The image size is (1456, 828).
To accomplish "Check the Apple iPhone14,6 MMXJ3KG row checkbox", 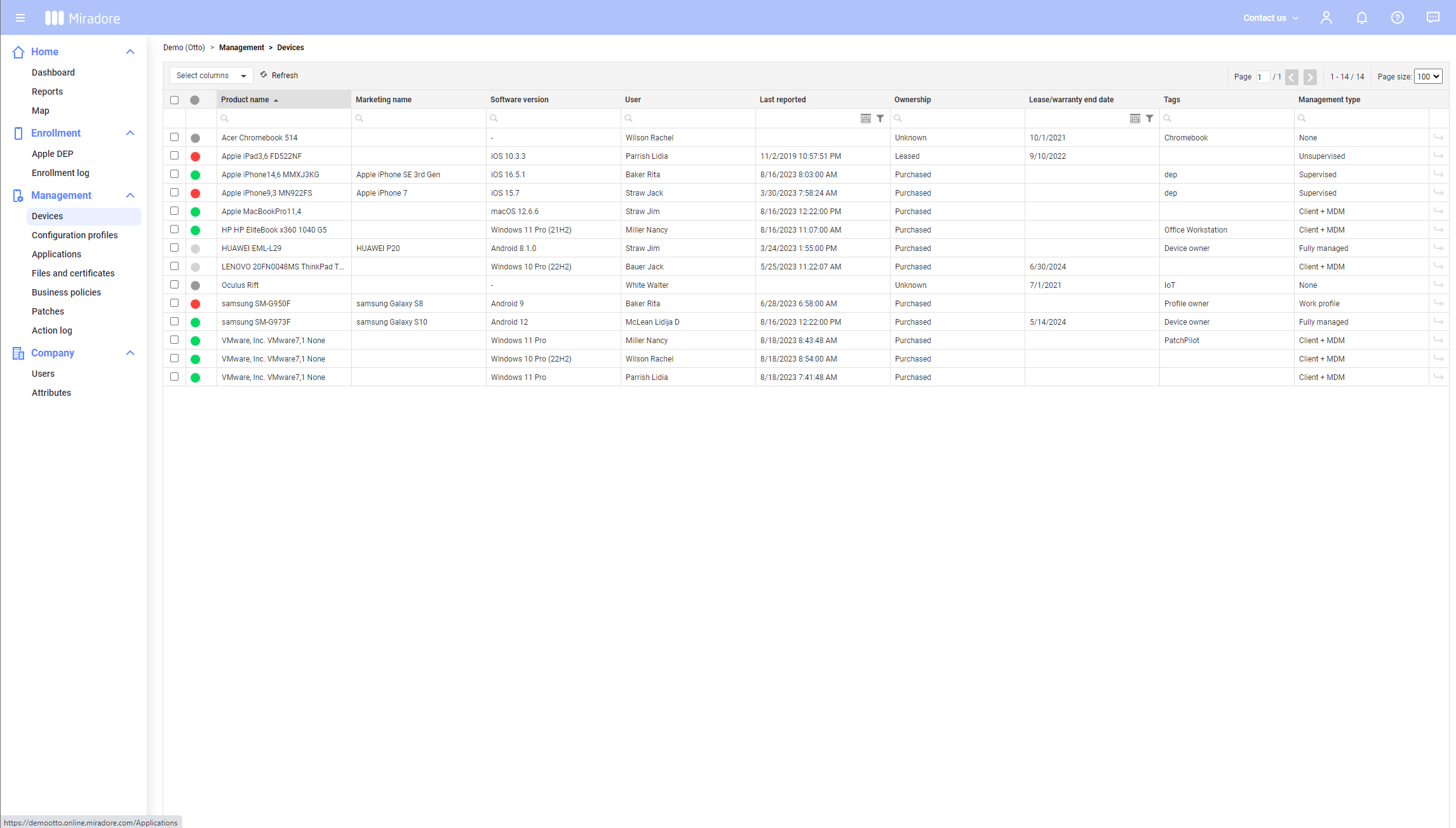I will click(x=175, y=174).
